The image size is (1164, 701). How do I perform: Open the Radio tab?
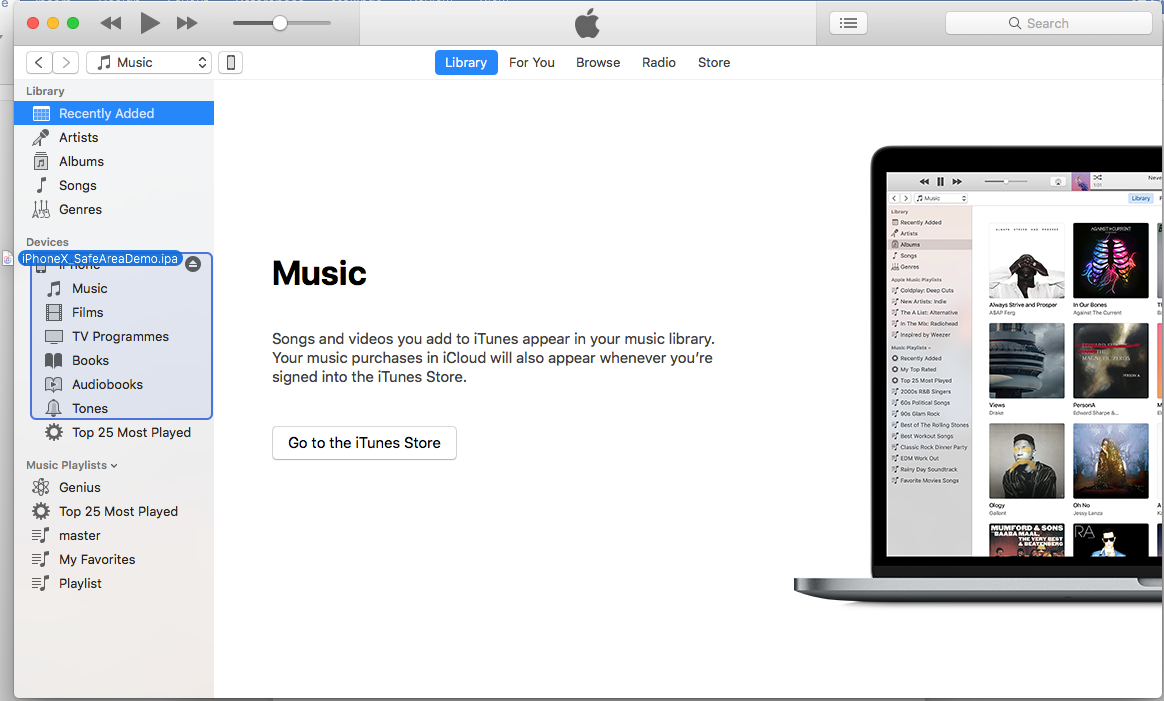tap(659, 62)
